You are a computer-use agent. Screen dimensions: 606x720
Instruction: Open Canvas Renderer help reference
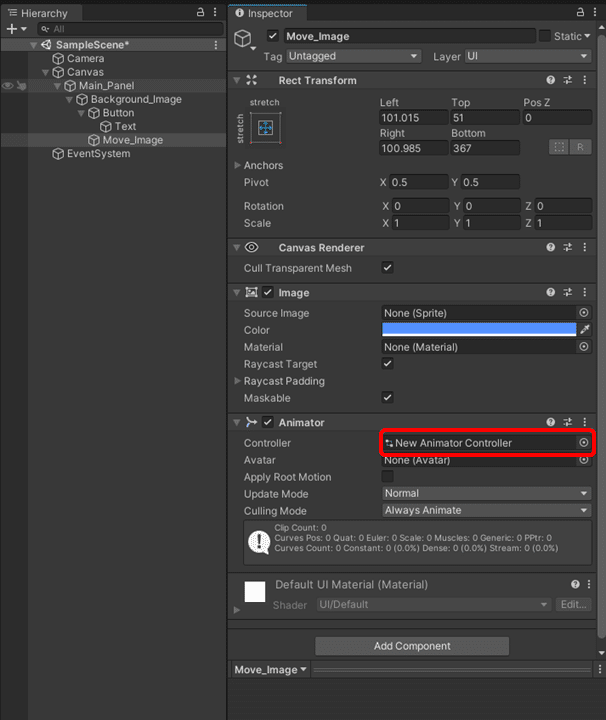[x=551, y=248]
